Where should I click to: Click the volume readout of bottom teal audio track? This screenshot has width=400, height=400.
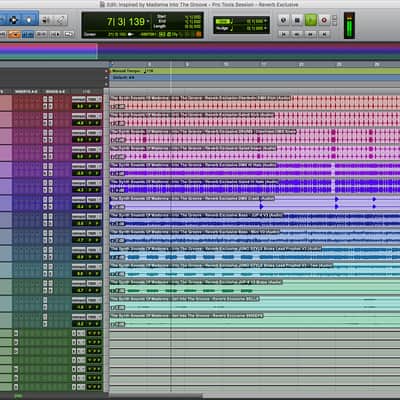(80, 324)
